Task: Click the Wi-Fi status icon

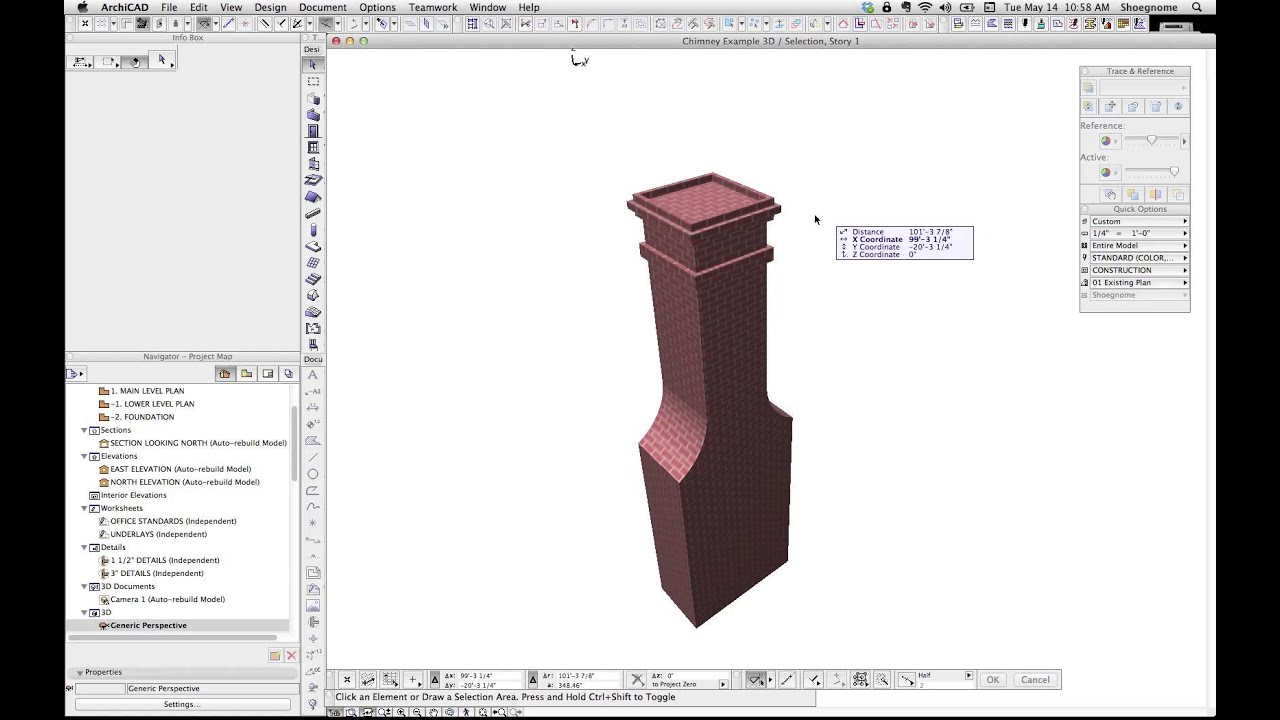Action: pyautogui.click(x=925, y=8)
